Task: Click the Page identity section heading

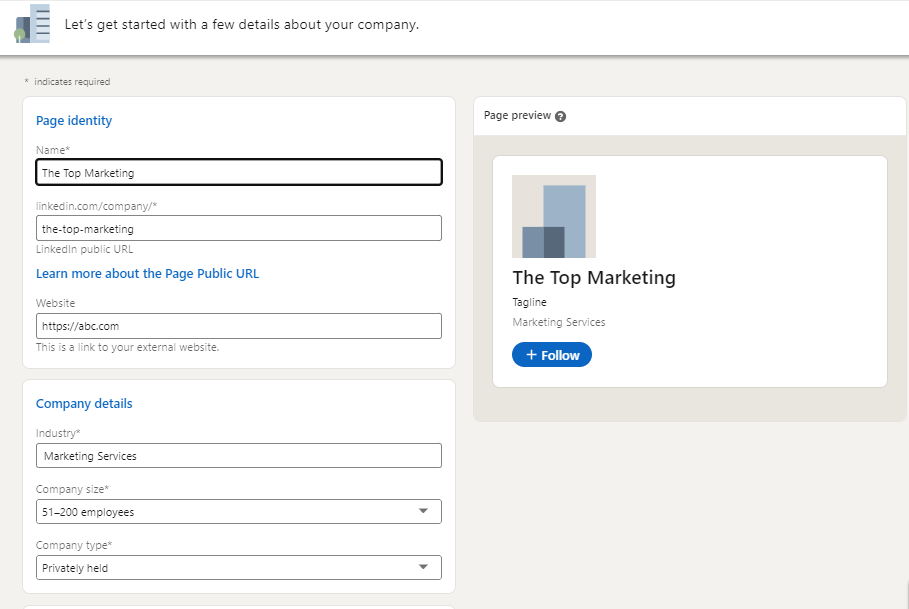Action: [x=74, y=121]
